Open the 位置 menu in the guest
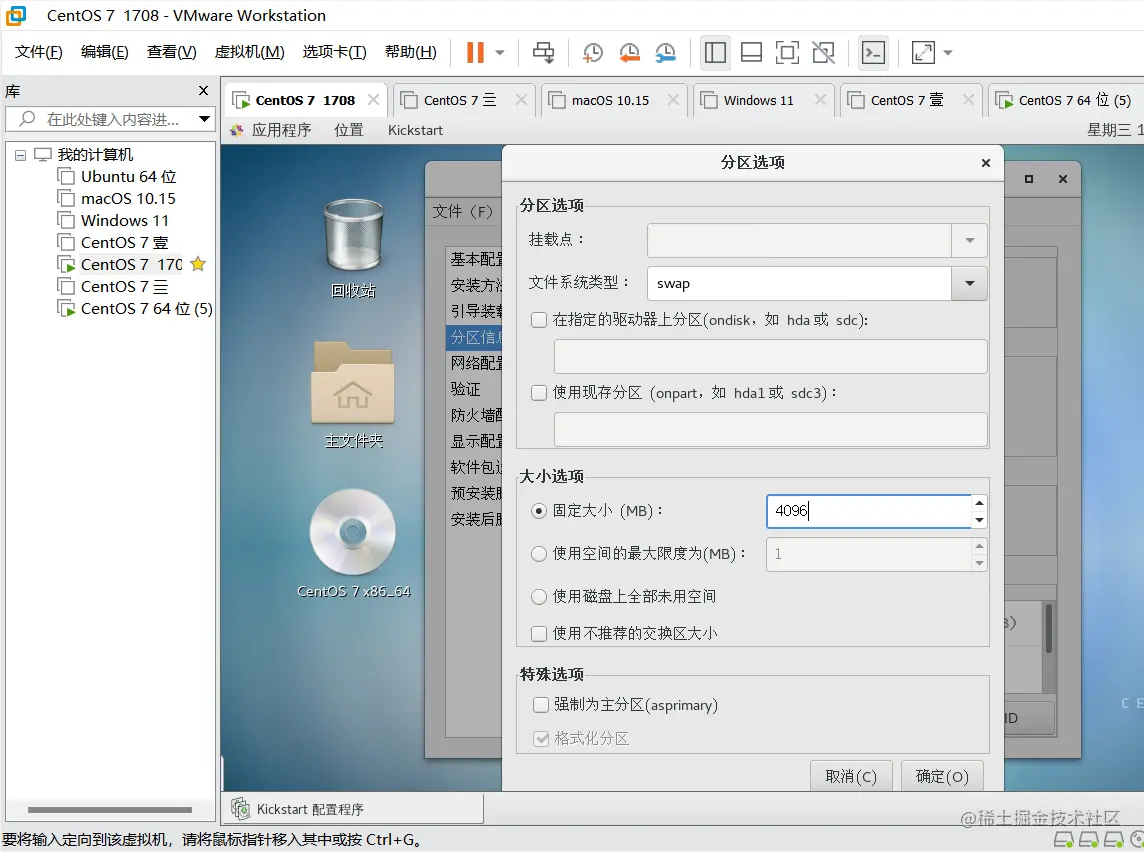This screenshot has height=852, width=1144. pos(349,130)
